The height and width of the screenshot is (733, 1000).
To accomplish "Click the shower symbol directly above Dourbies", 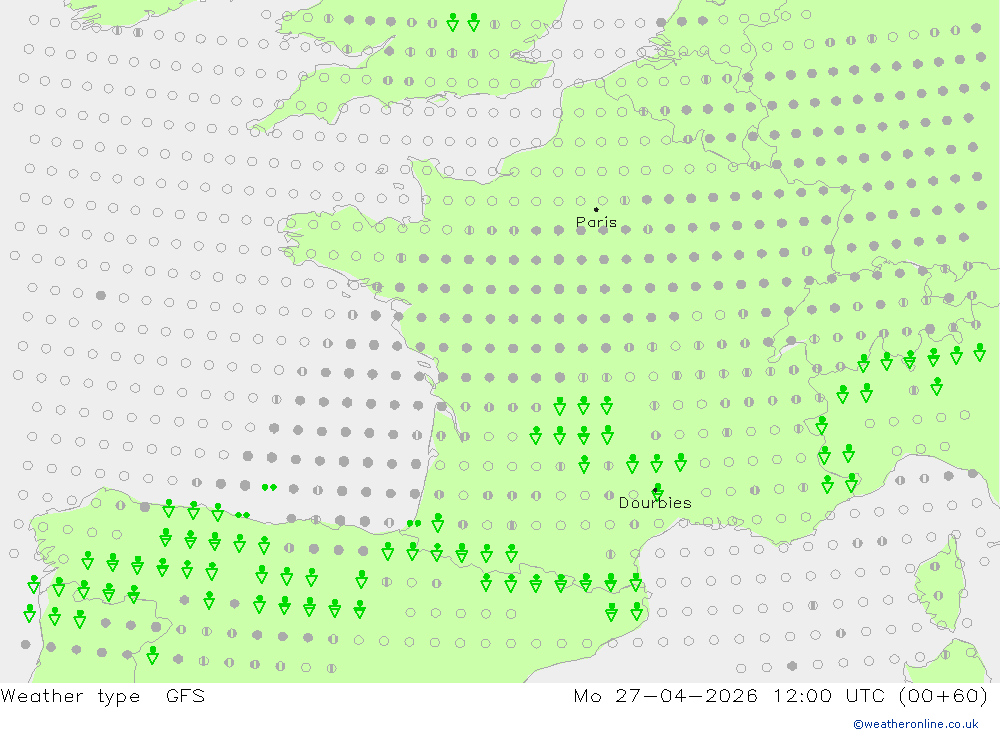I will click(x=658, y=491).
